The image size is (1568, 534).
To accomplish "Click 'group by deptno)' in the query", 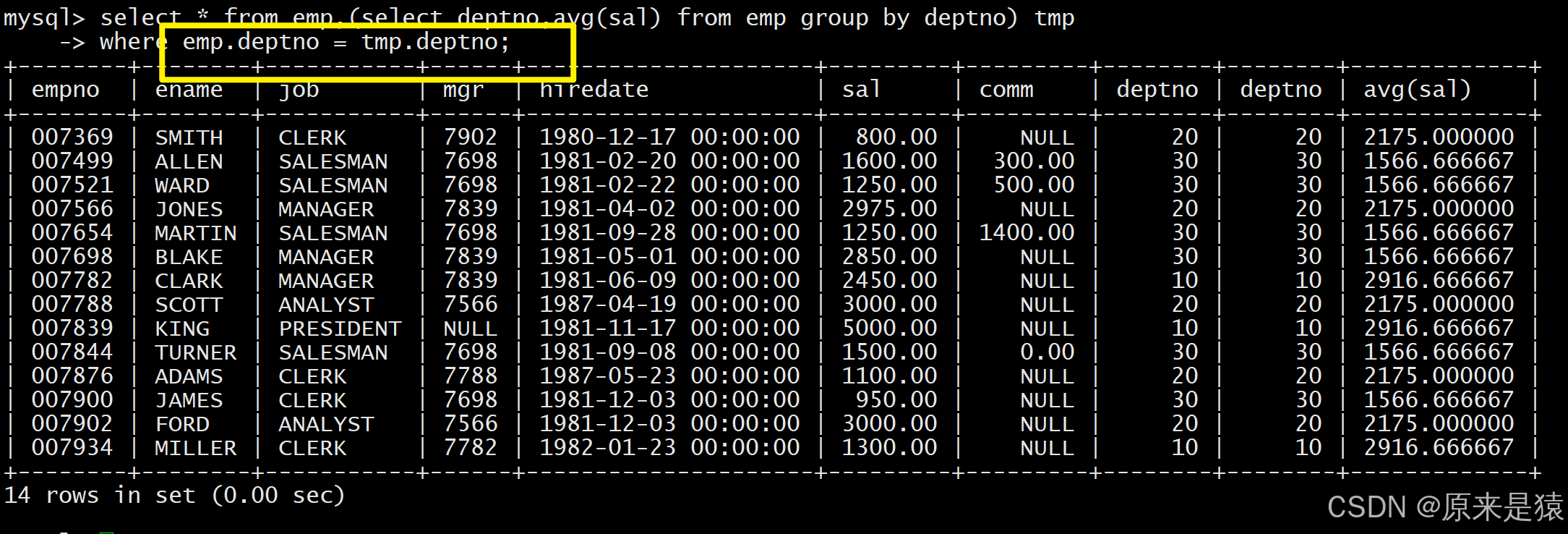I will (909, 18).
